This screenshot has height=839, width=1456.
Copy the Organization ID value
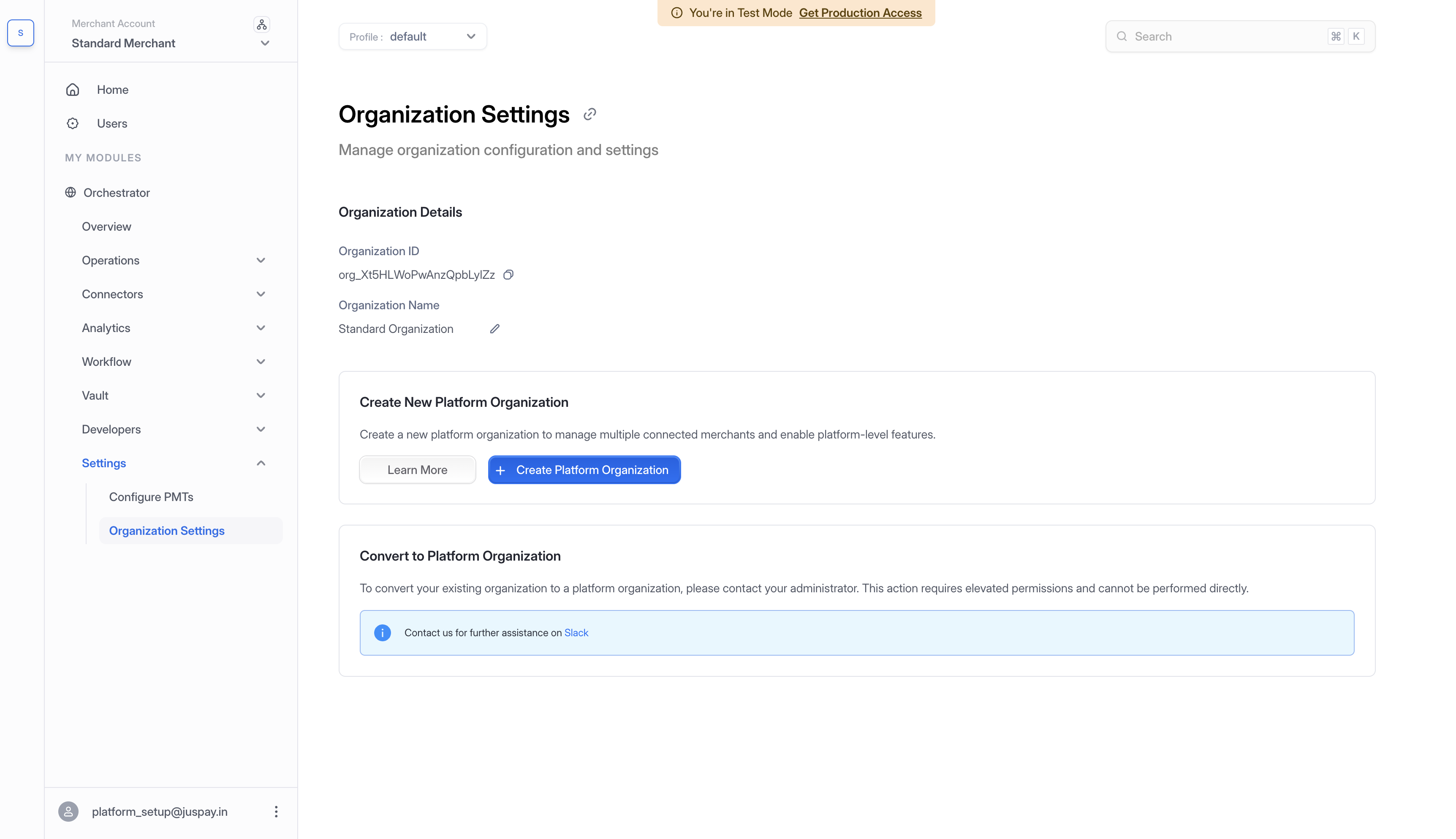click(x=508, y=275)
